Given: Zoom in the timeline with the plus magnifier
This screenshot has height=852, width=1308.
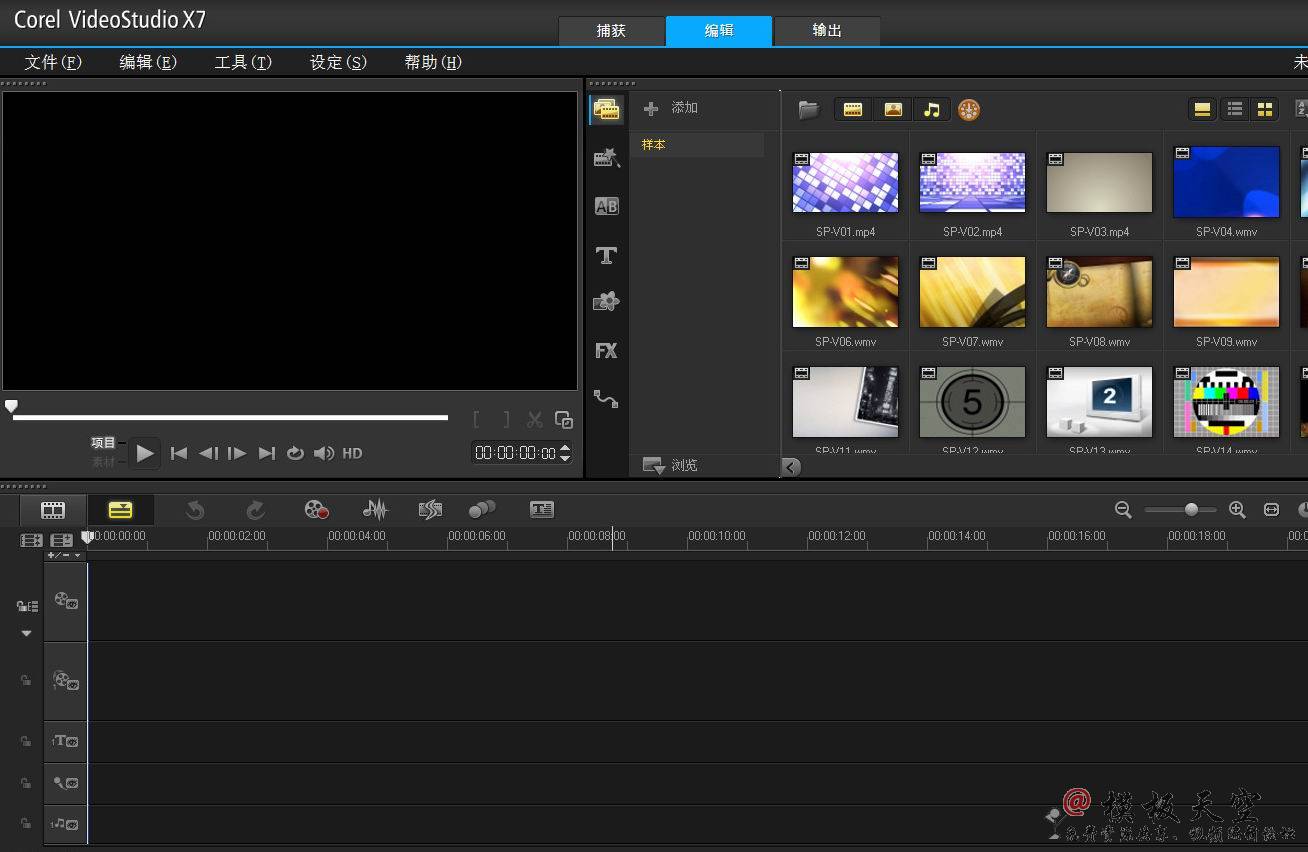Looking at the screenshot, I should 1237,510.
